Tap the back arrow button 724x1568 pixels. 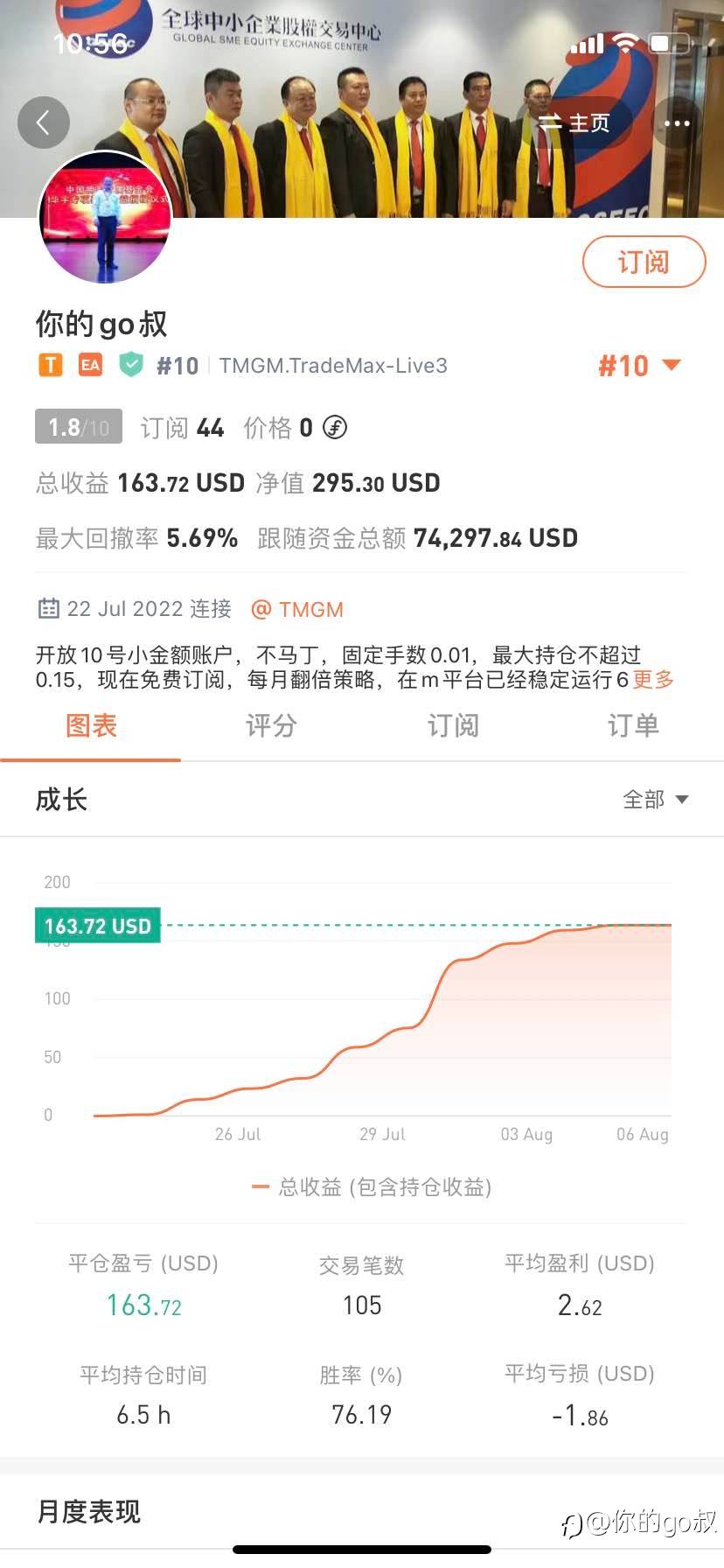pyautogui.click(x=44, y=123)
